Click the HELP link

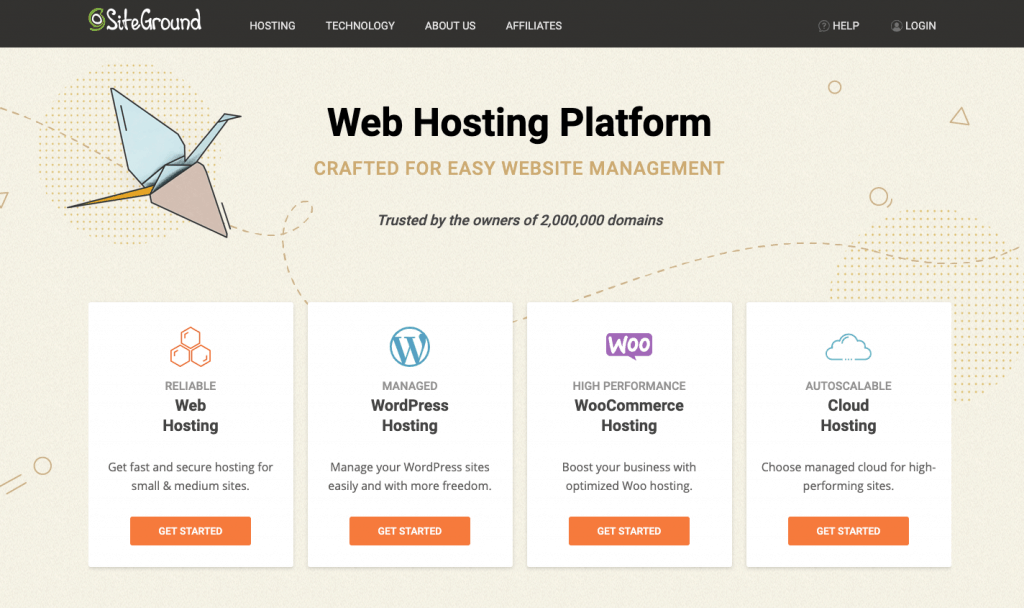(839, 25)
